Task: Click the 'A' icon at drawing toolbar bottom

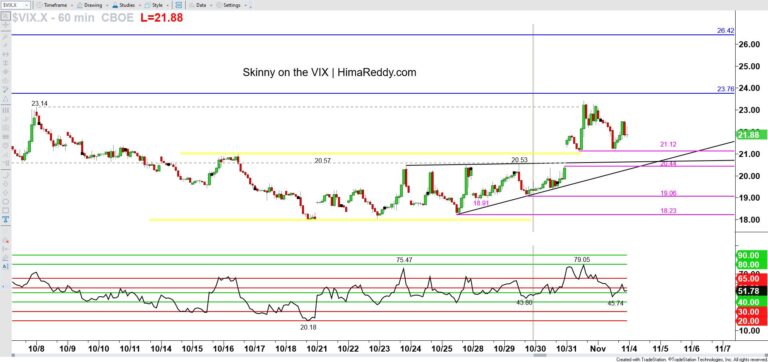Action: click(x=5, y=266)
